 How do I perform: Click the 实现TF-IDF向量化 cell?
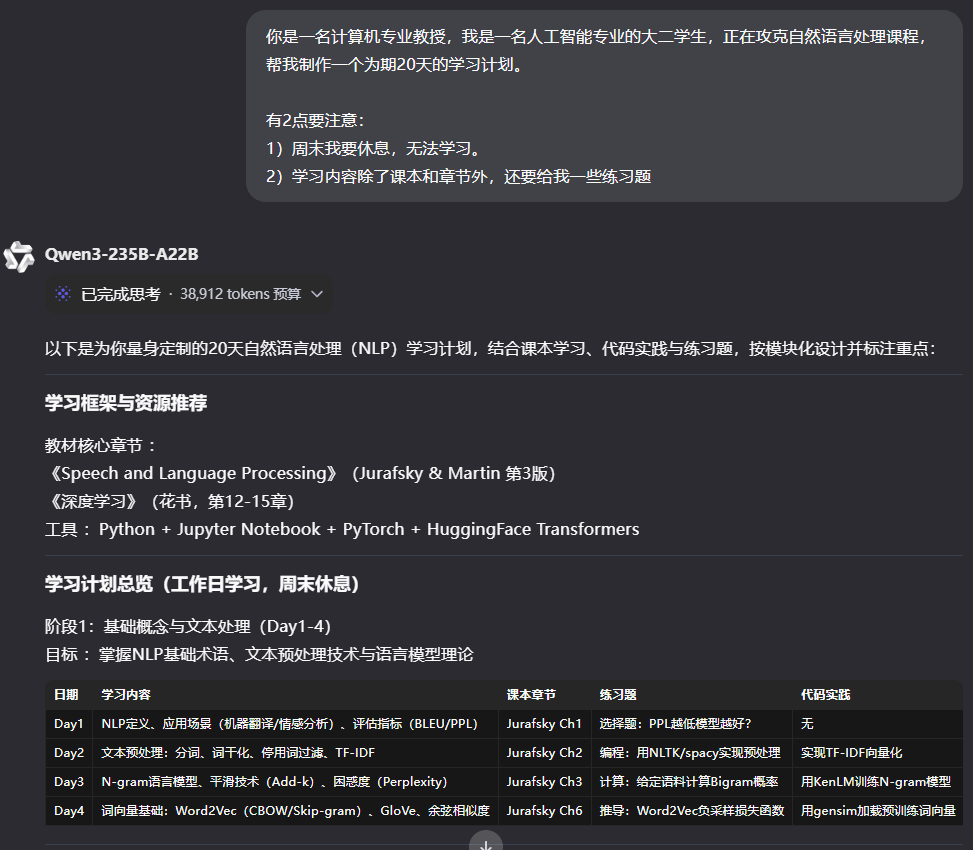[877, 753]
